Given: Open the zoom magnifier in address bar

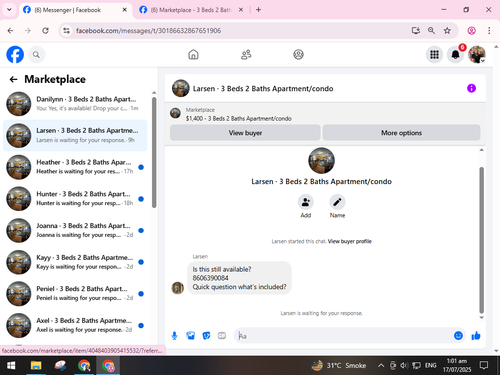Looking at the screenshot, I should (x=431, y=31).
